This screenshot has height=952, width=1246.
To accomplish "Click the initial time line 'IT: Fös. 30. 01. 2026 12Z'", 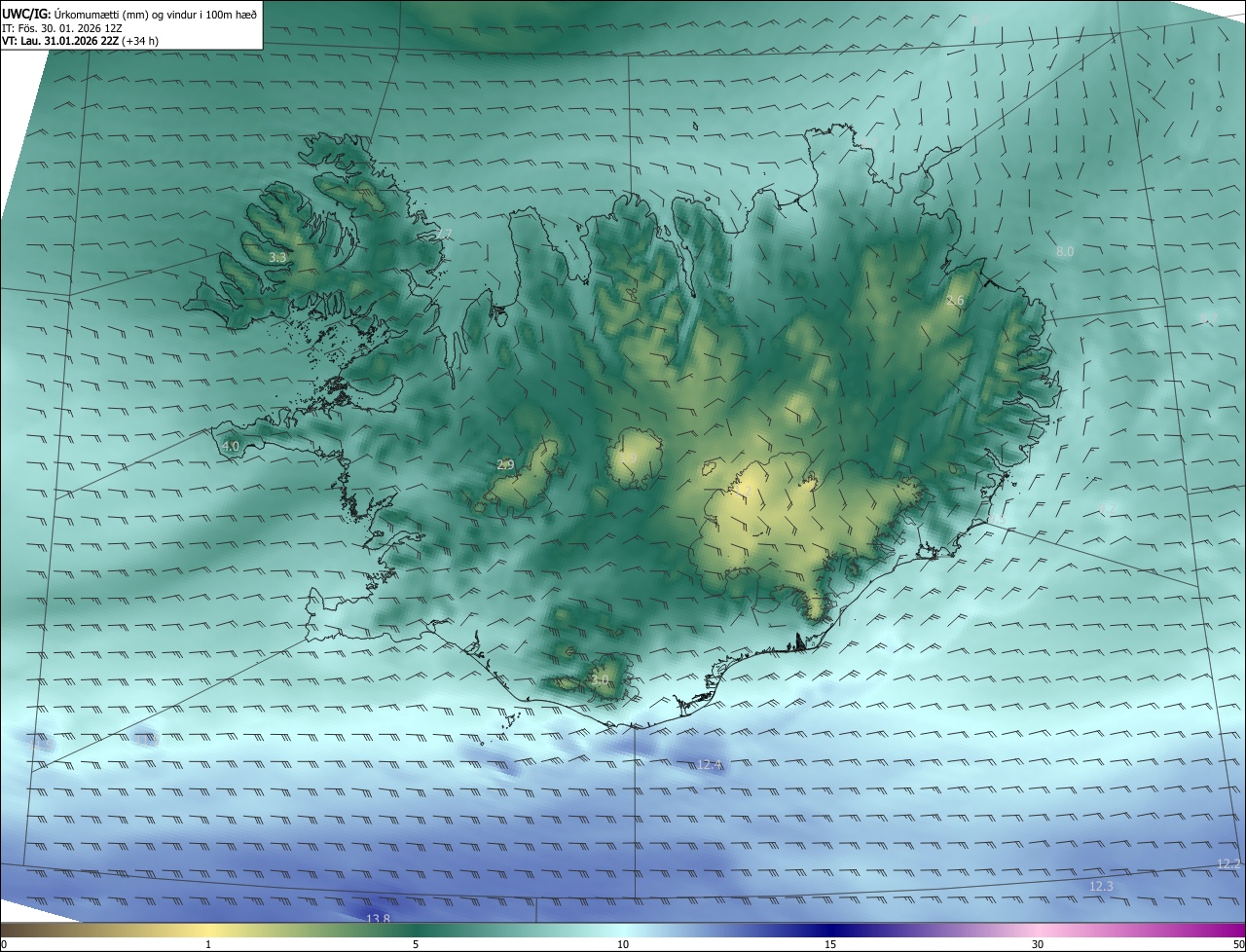I will click(x=62, y=27).
